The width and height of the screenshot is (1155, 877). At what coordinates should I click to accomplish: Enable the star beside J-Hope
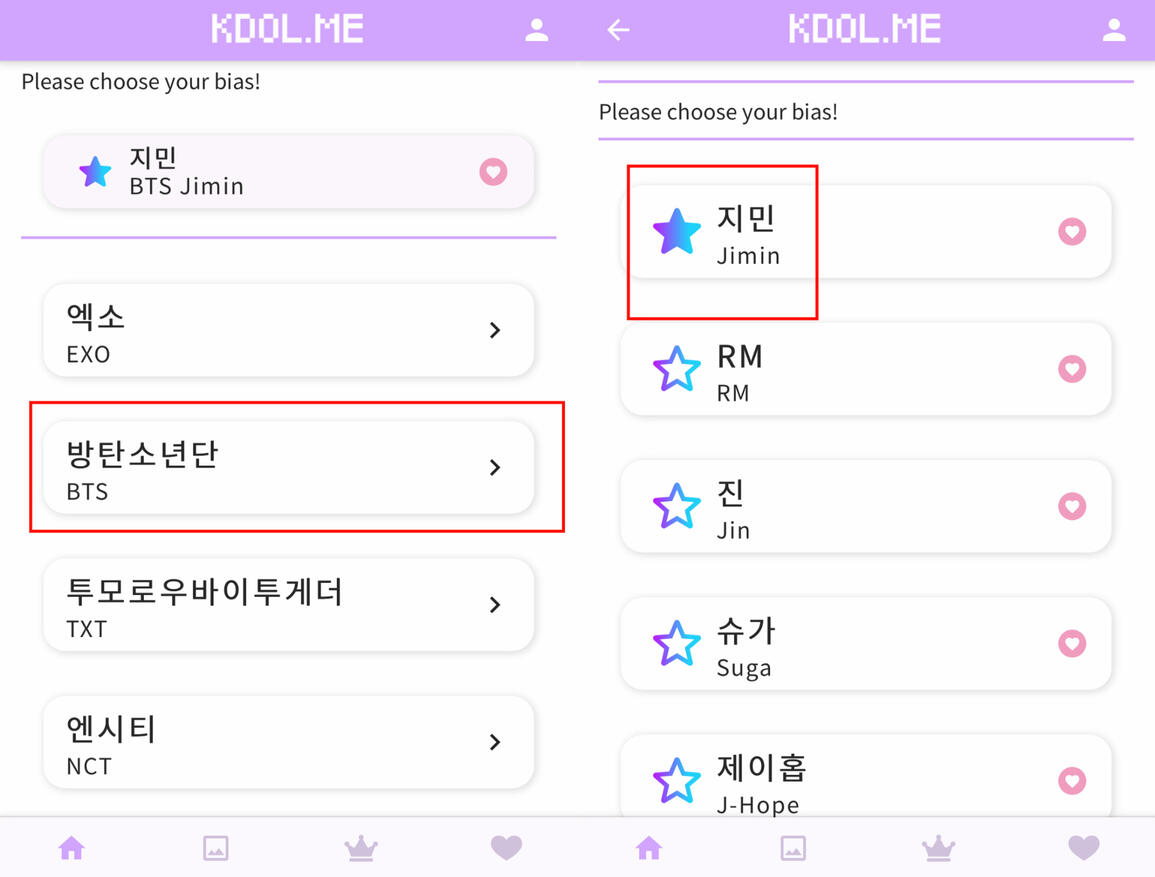[676, 780]
